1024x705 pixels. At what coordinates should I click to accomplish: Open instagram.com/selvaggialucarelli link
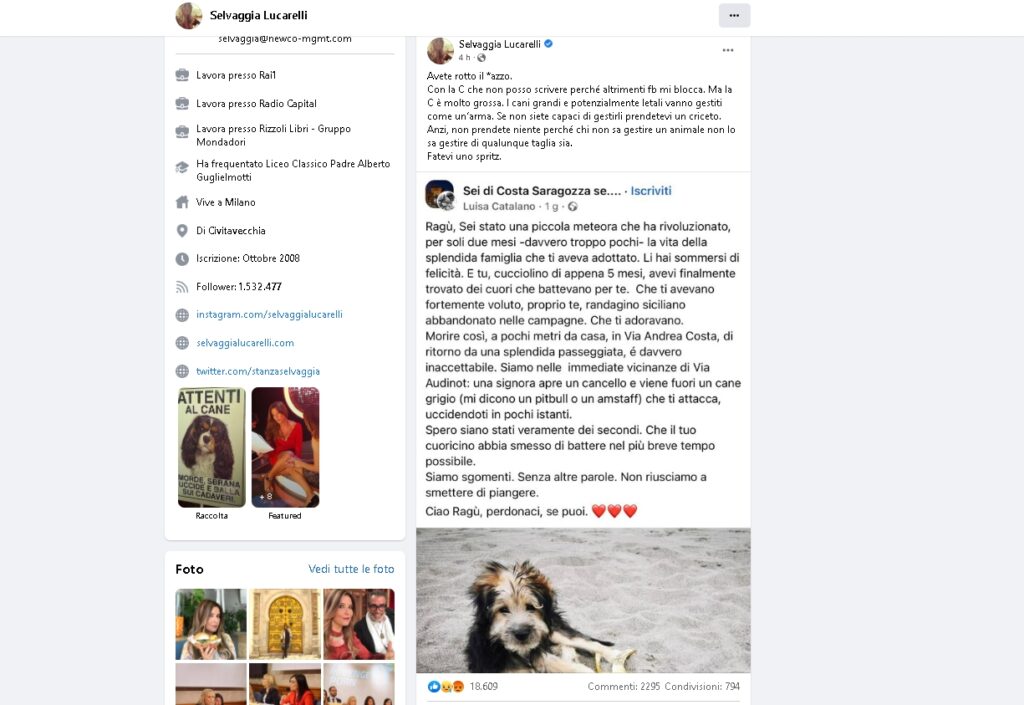269,315
